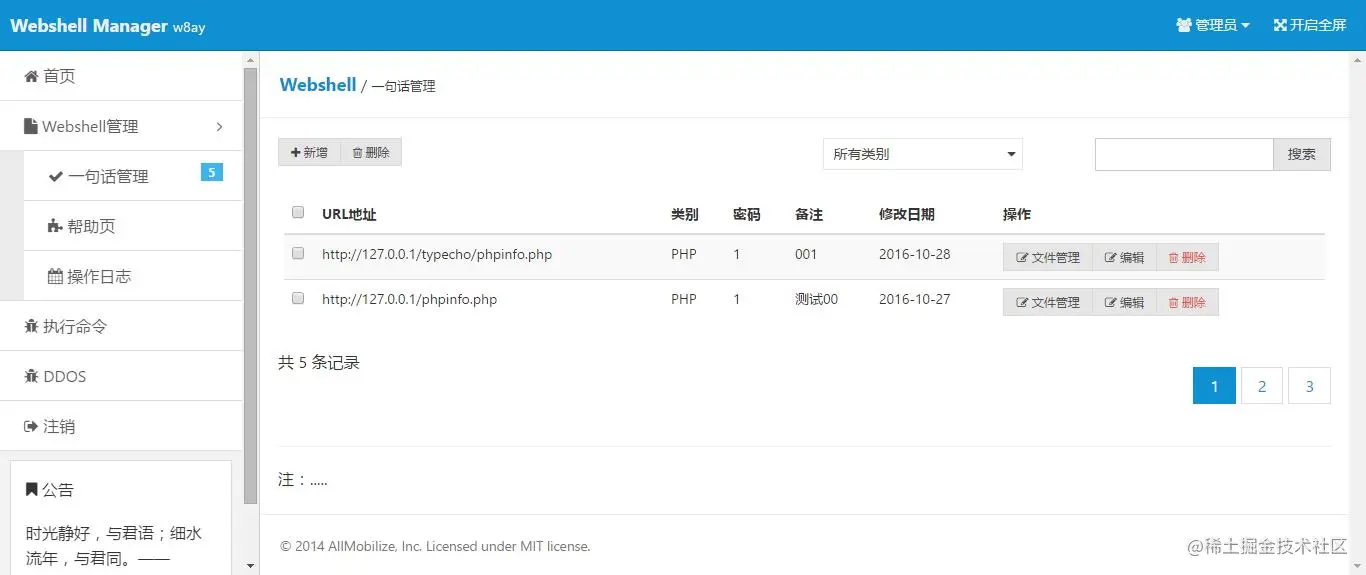The width and height of the screenshot is (1366, 575).
Task: Click the home icon beside 首页
Action: pyautogui.click(x=31, y=76)
